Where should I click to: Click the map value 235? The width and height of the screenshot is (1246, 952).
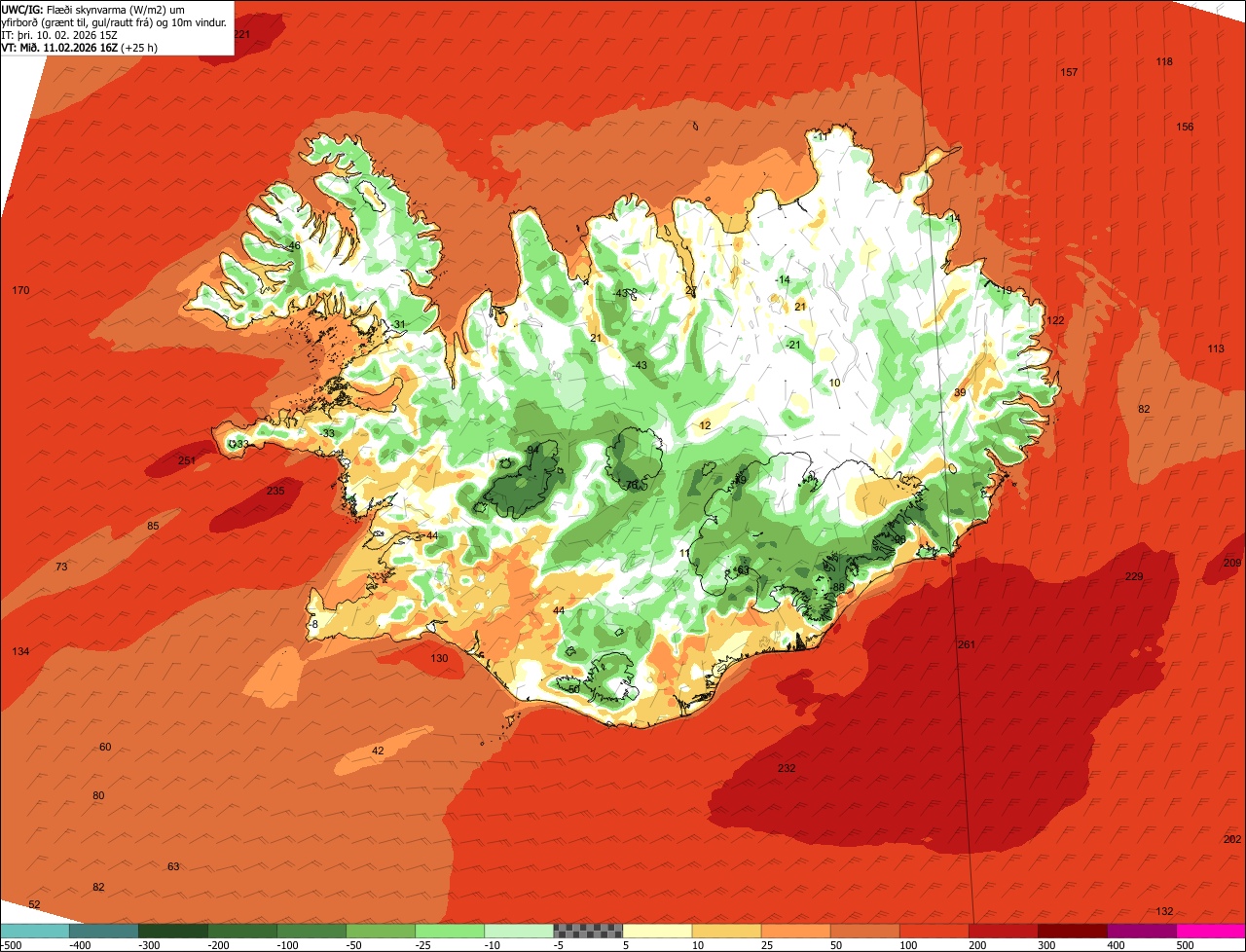point(275,491)
